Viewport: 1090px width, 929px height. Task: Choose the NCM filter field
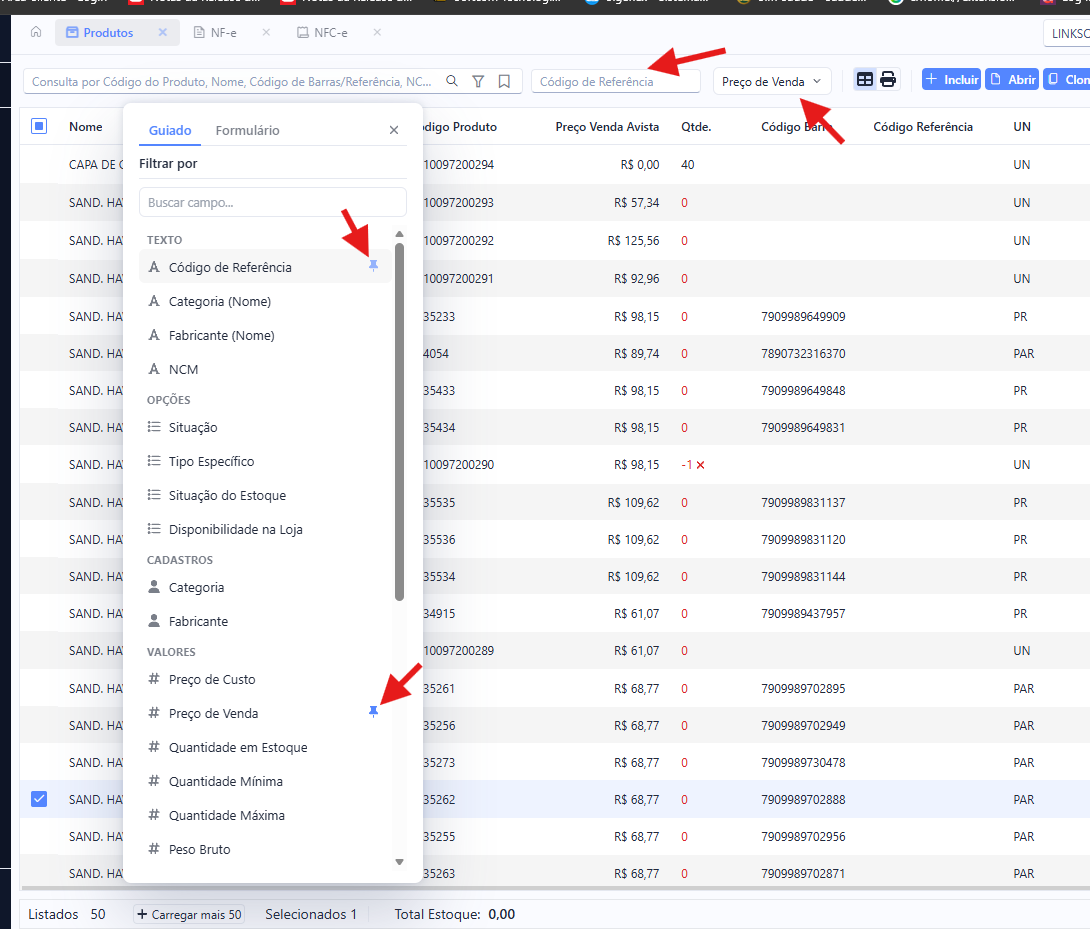[x=264, y=369]
